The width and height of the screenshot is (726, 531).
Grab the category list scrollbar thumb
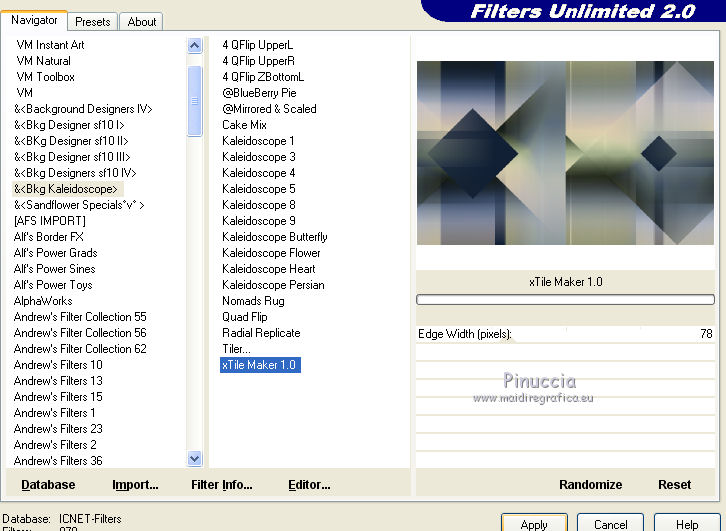(194, 101)
